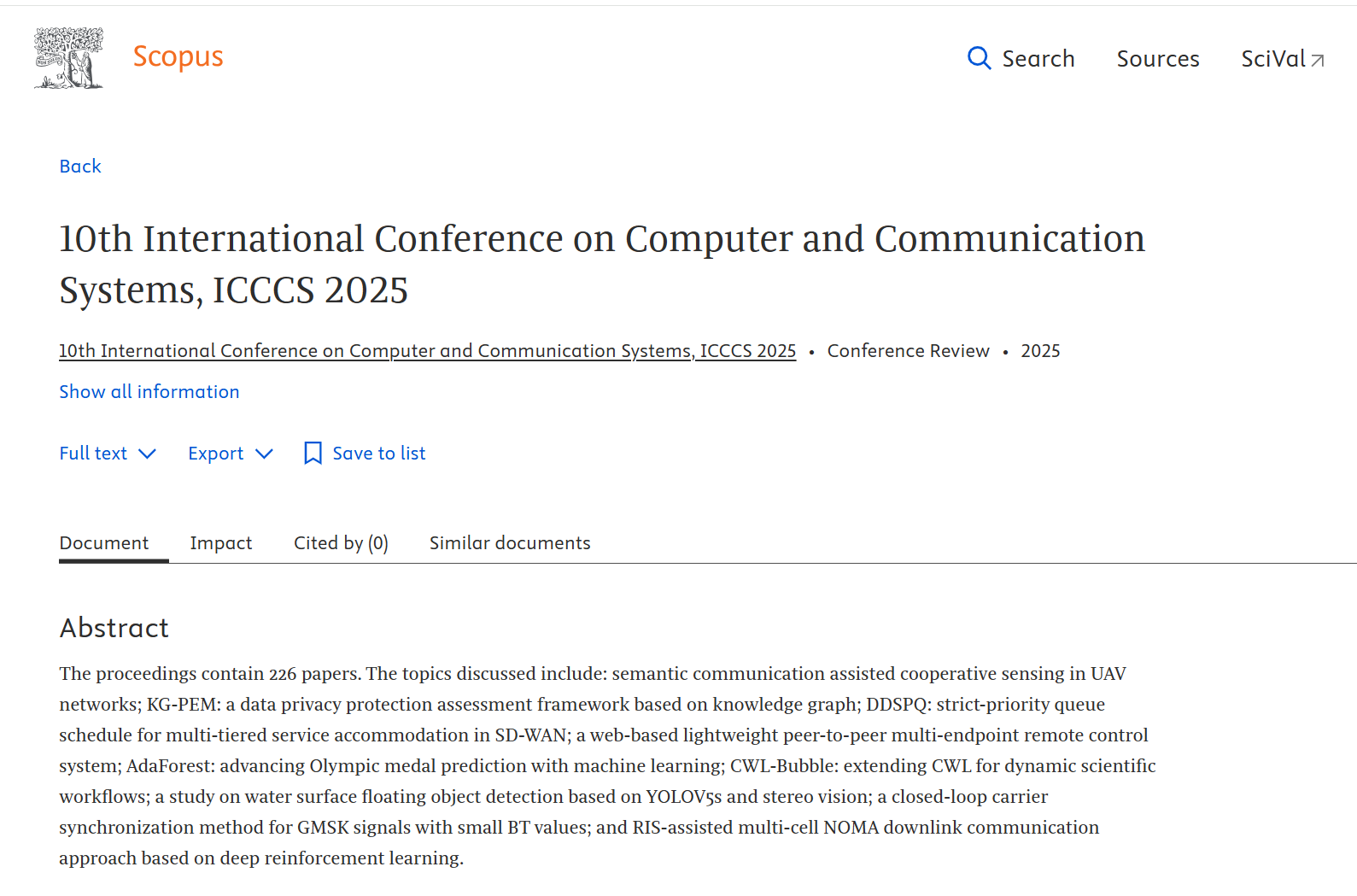Open the Export menu
The width and height of the screenshot is (1357, 896).
(x=215, y=454)
